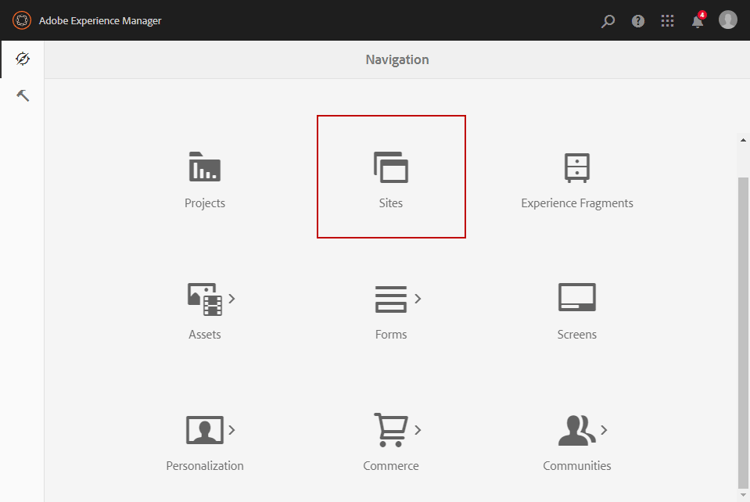The image size is (750, 502).
Task: Open the Screens monitor icon
Action: tap(577, 297)
